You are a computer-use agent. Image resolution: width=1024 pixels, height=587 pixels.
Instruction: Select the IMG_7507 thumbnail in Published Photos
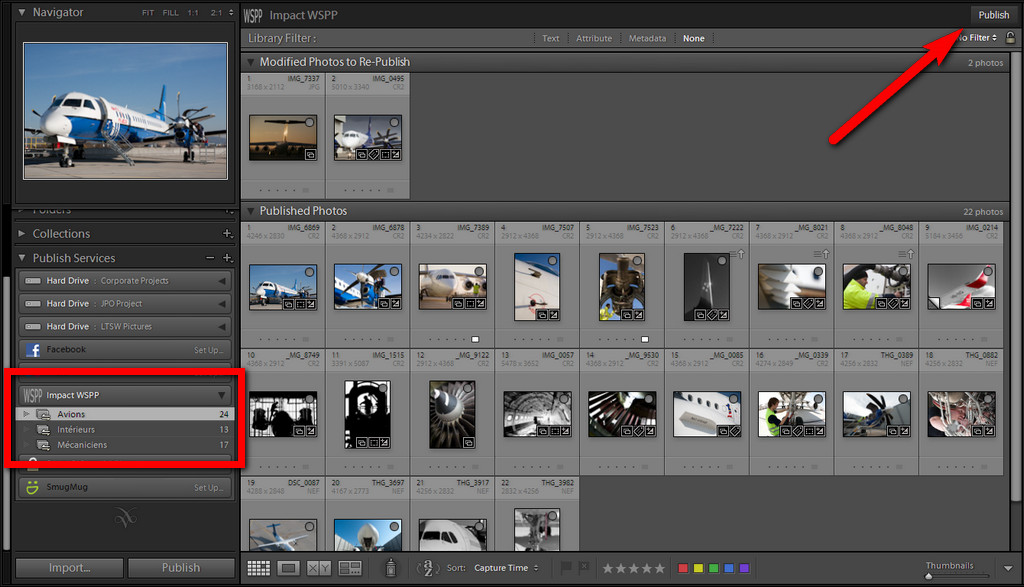tap(537, 287)
